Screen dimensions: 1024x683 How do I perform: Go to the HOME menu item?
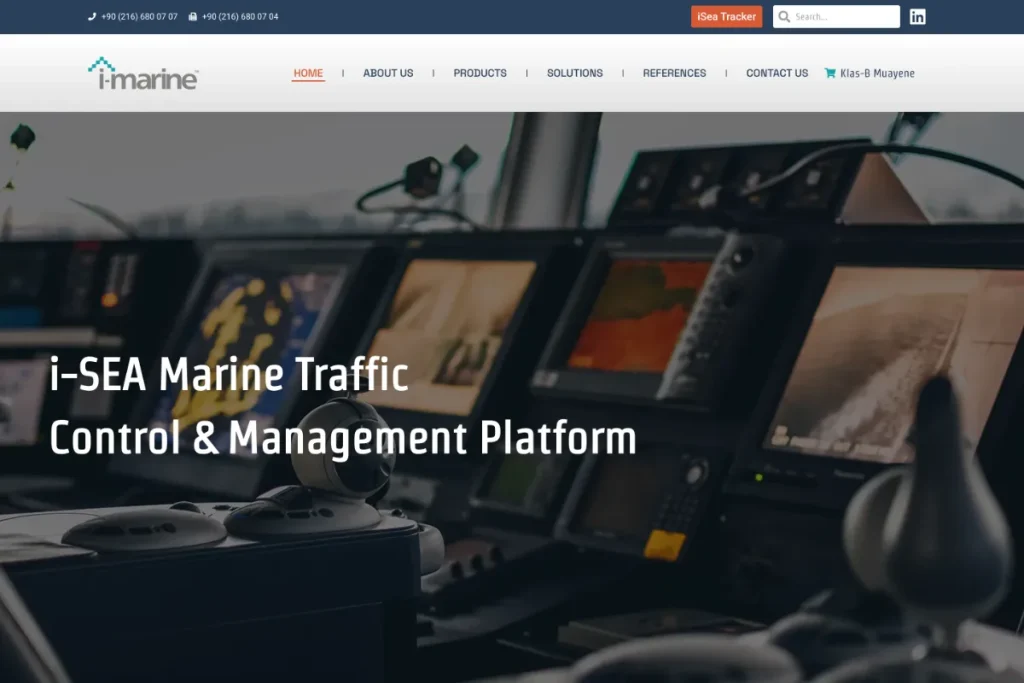point(308,73)
